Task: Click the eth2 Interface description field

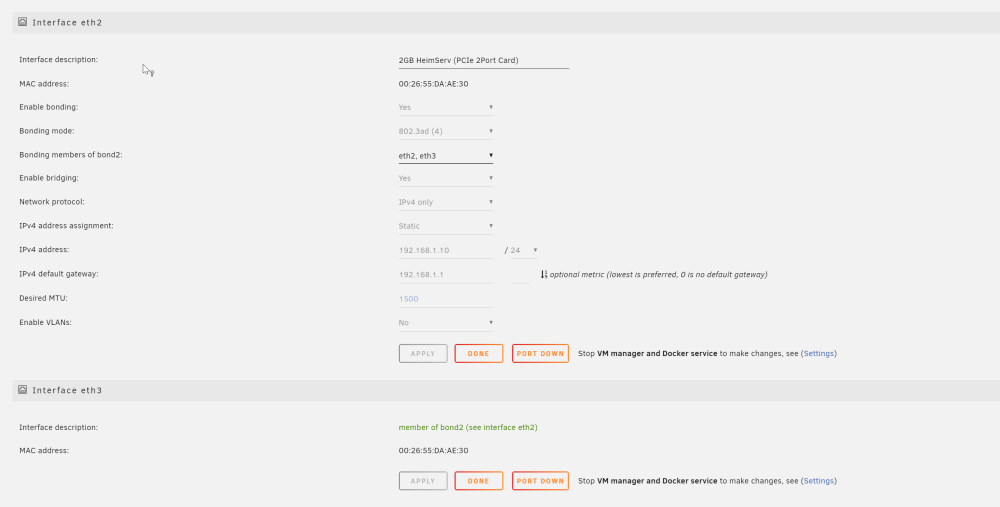Action: 483,60
